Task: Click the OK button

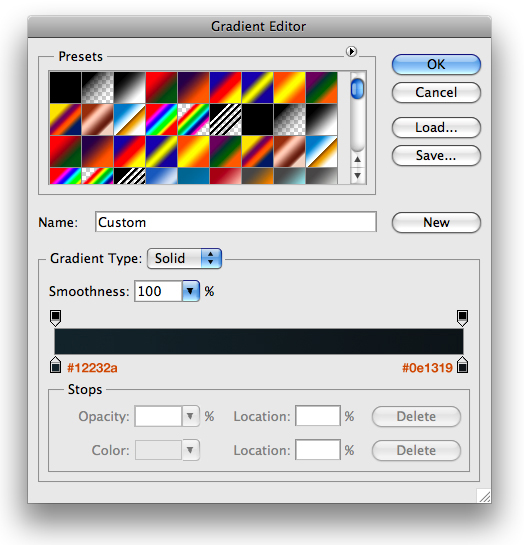Action: pyautogui.click(x=436, y=64)
